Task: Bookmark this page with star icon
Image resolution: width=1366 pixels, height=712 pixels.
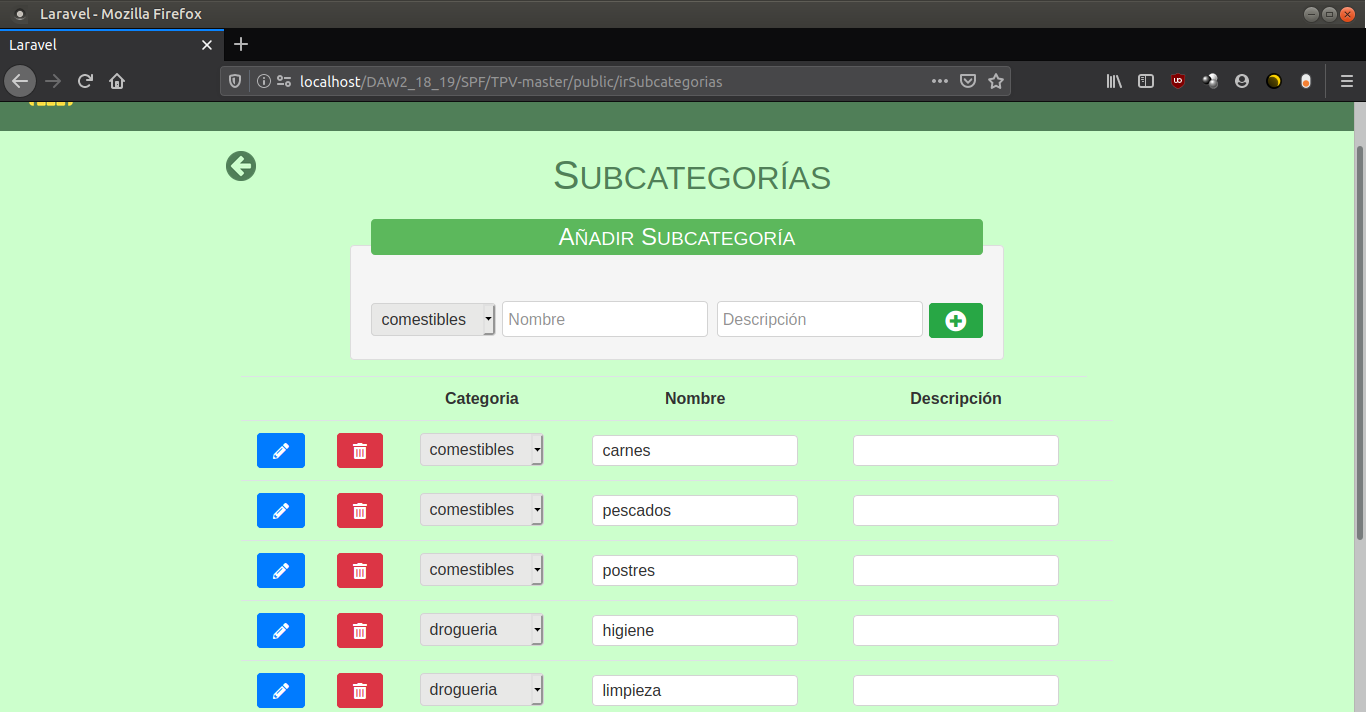Action: (996, 82)
